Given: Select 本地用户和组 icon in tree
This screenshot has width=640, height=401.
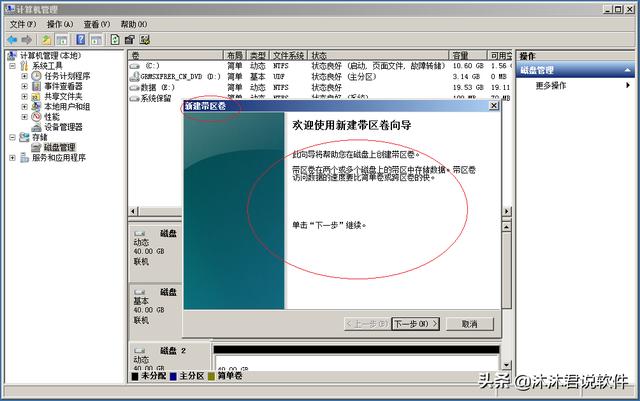Looking at the screenshot, I should click(36, 107).
